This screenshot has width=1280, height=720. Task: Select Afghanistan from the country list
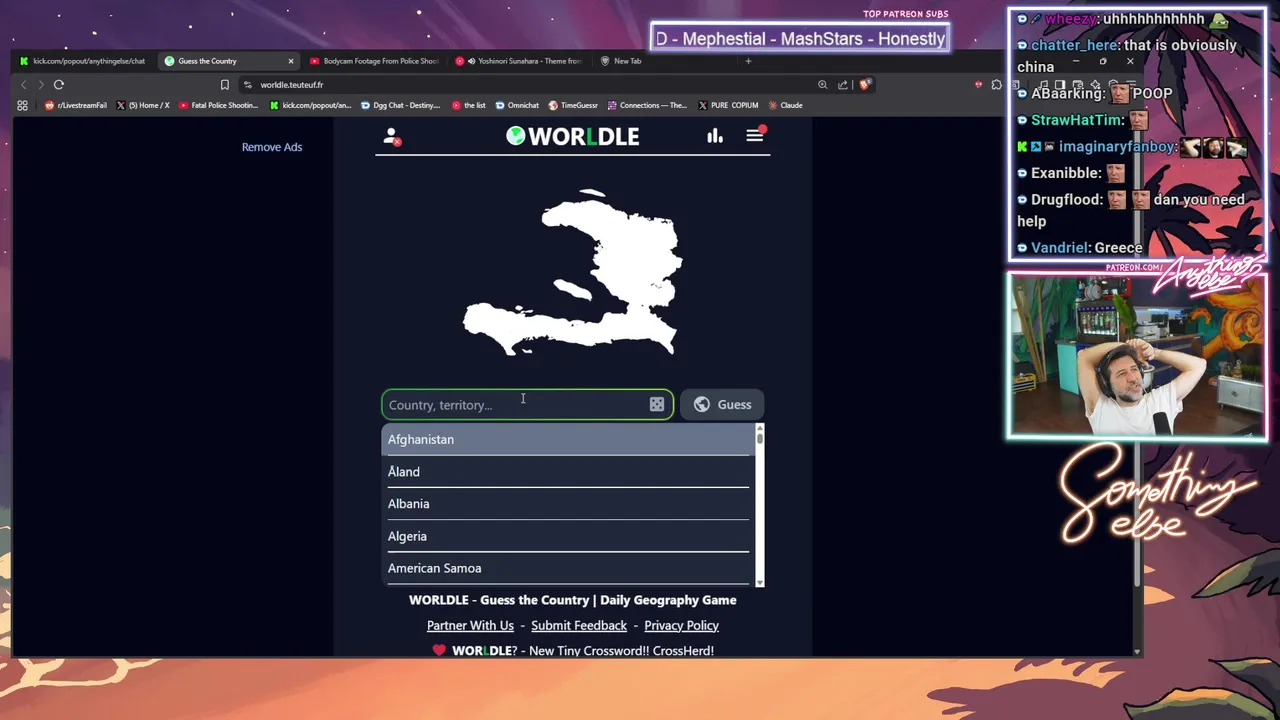click(568, 440)
